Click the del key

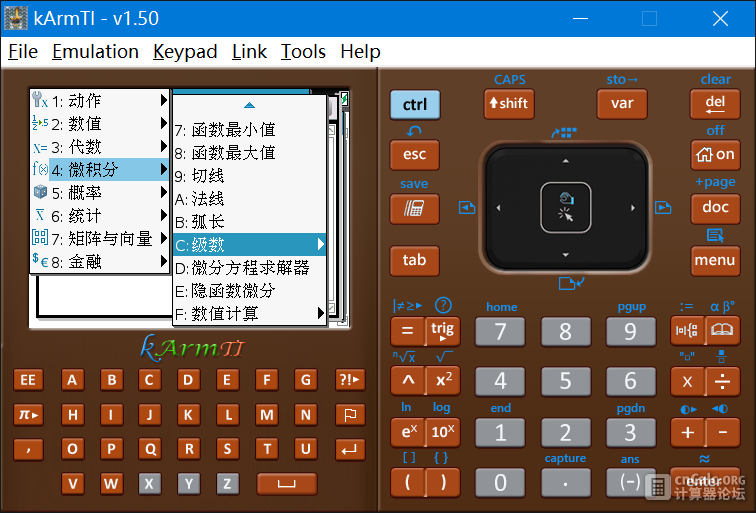coord(715,103)
